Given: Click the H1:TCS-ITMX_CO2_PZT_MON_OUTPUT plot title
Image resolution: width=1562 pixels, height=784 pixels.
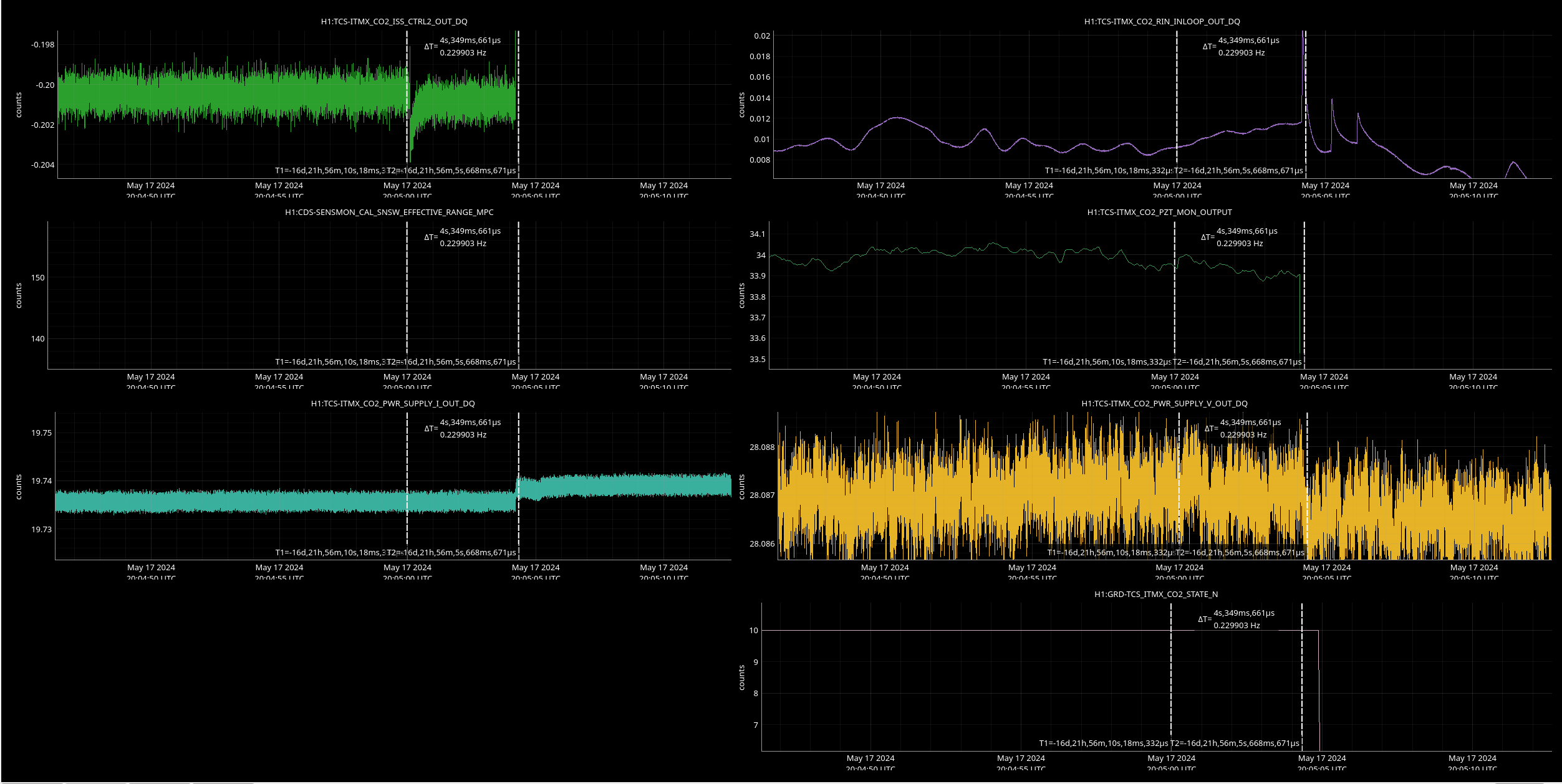Looking at the screenshot, I should click(x=1159, y=212).
